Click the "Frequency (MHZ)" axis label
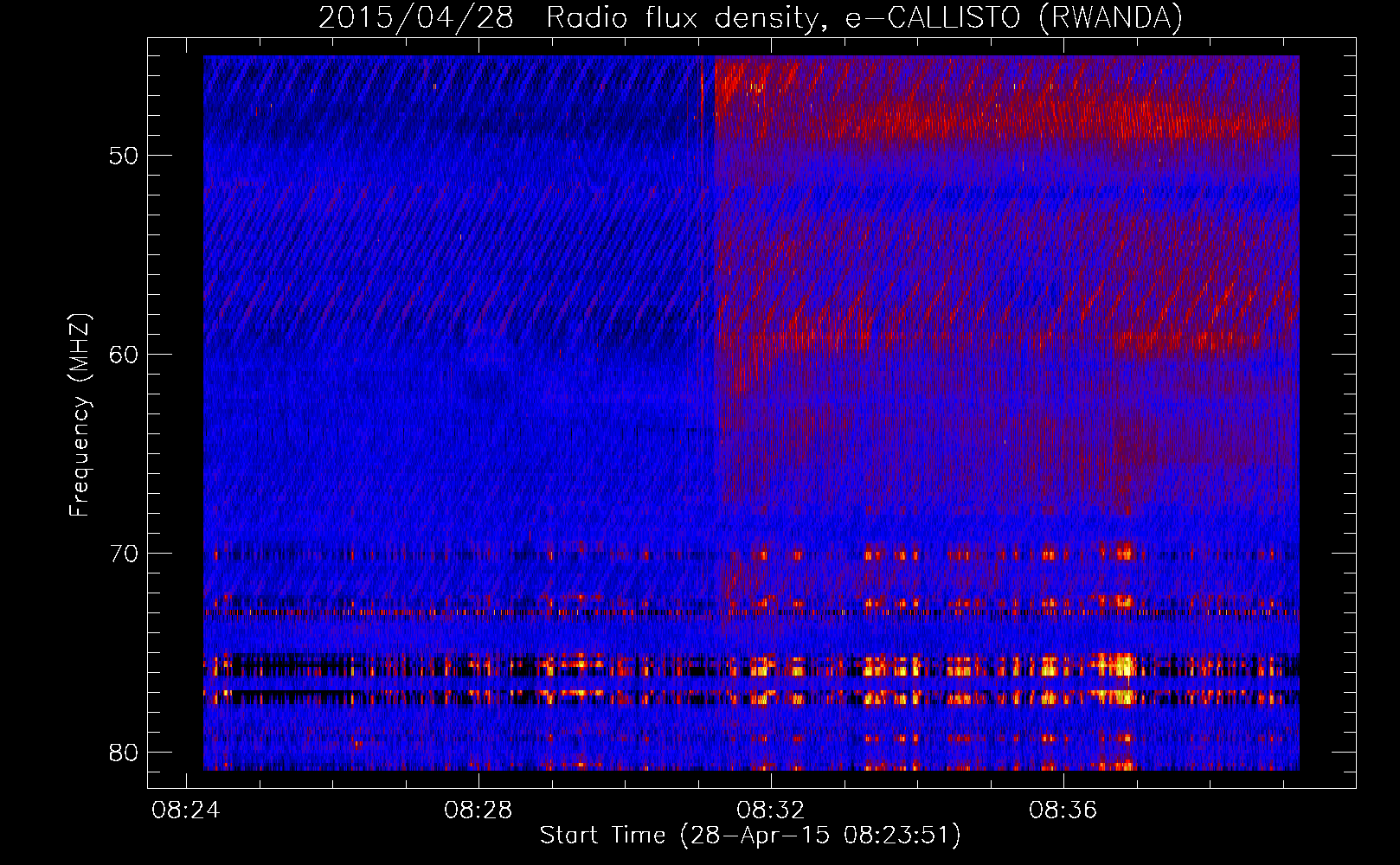Screen dimensions: 1400x865 click(x=80, y=415)
